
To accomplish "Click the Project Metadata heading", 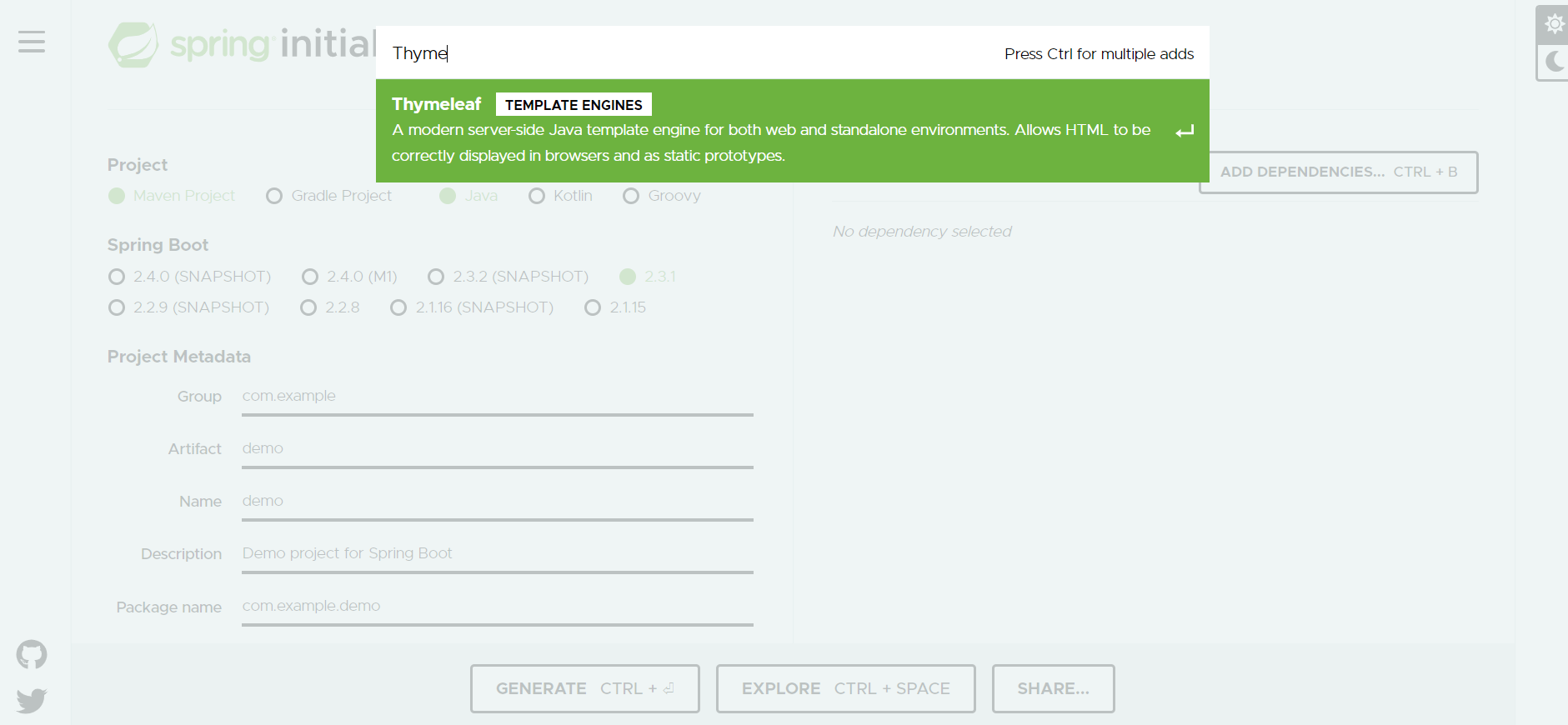I will [179, 357].
